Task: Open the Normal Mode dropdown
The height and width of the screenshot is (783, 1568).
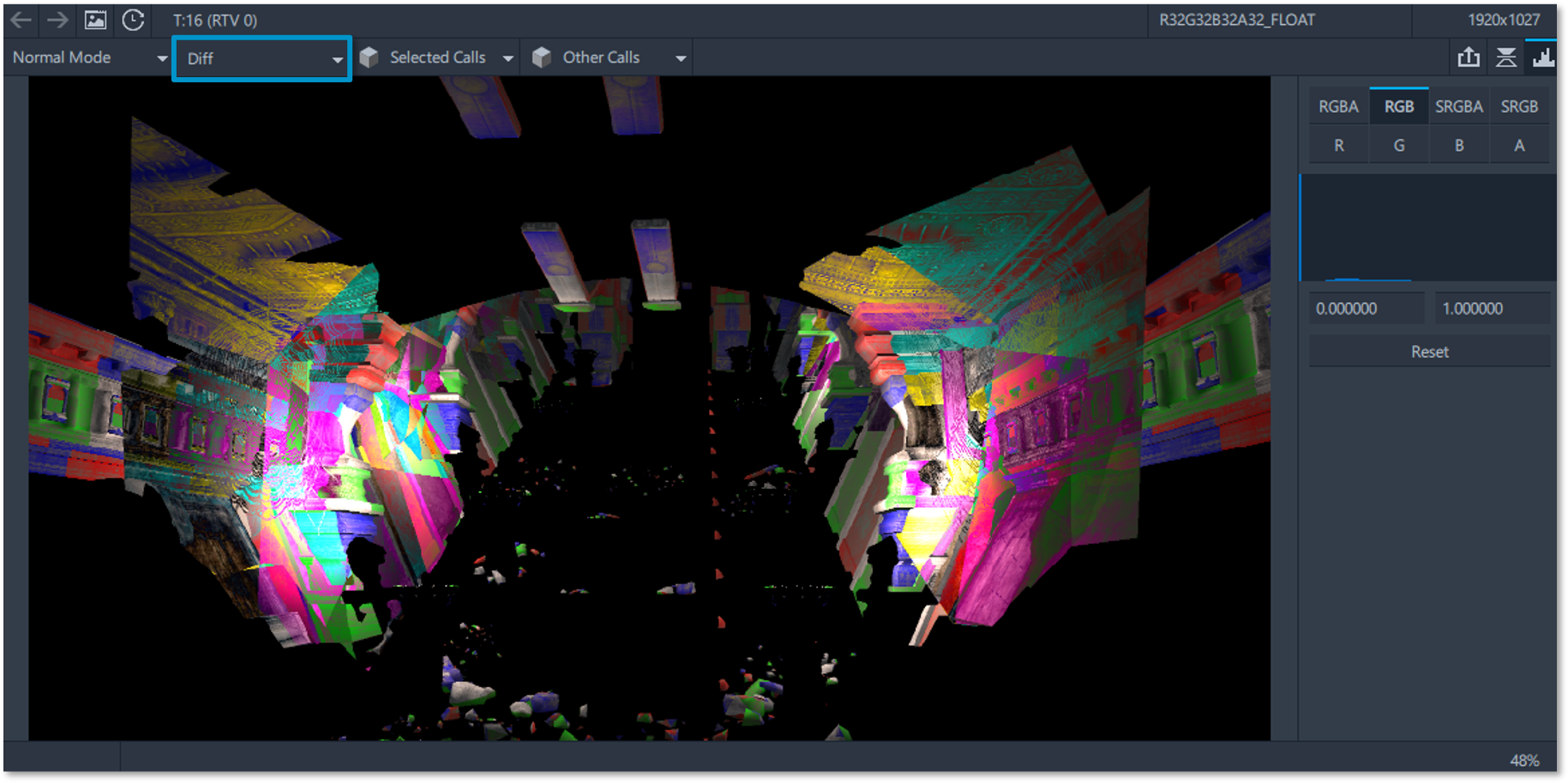Action: click(x=88, y=57)
